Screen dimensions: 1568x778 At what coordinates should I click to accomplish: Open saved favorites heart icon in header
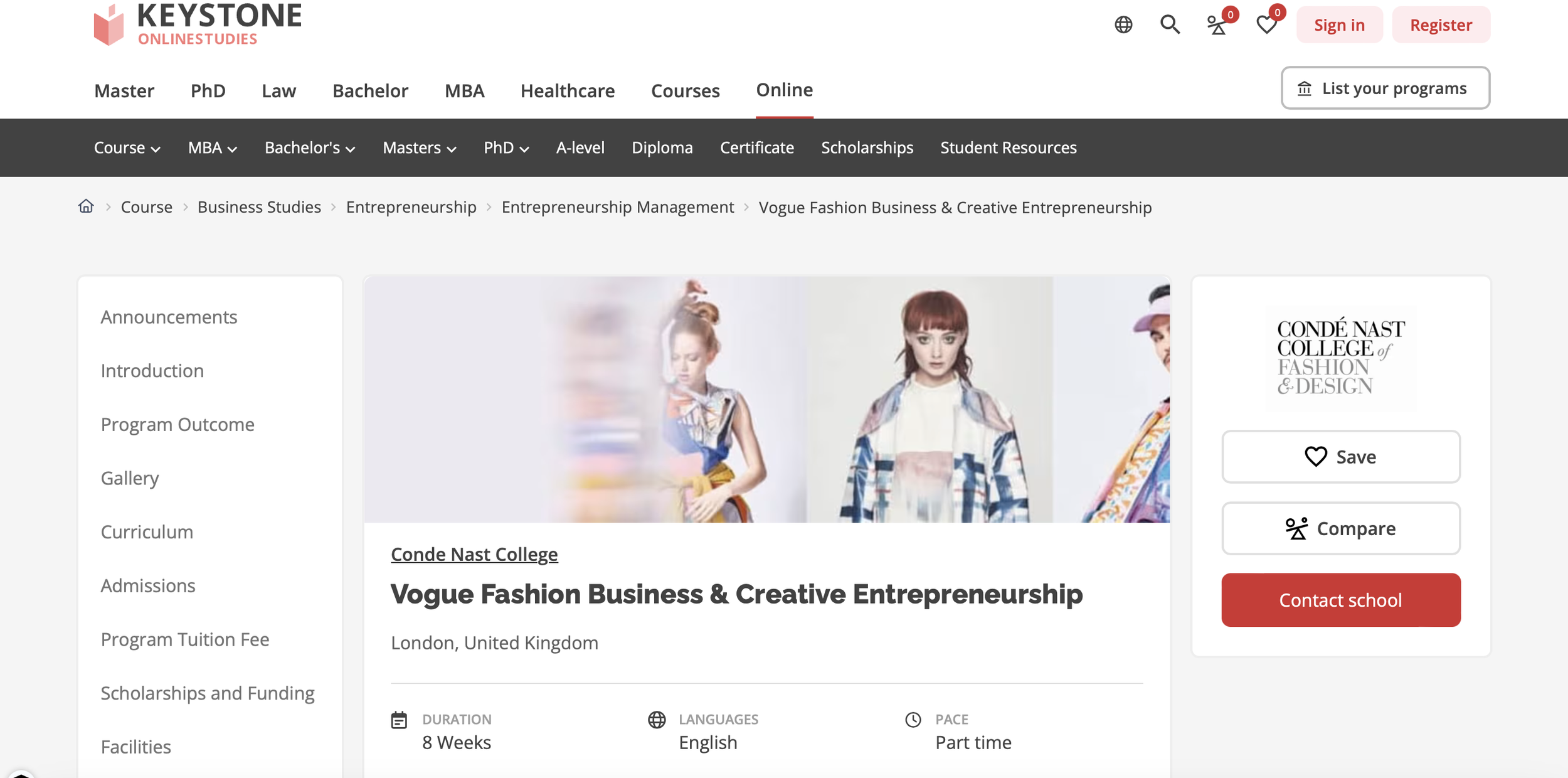pos(1266,25)
